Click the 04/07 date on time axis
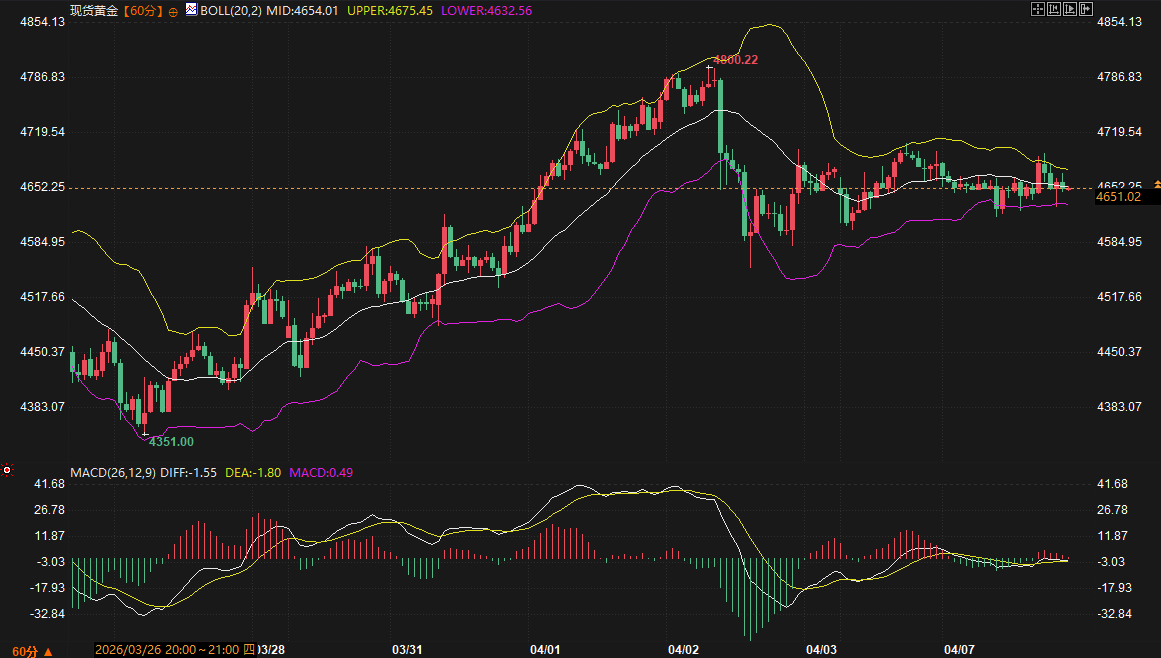The image size is (1161, 658). click(959, 650)
